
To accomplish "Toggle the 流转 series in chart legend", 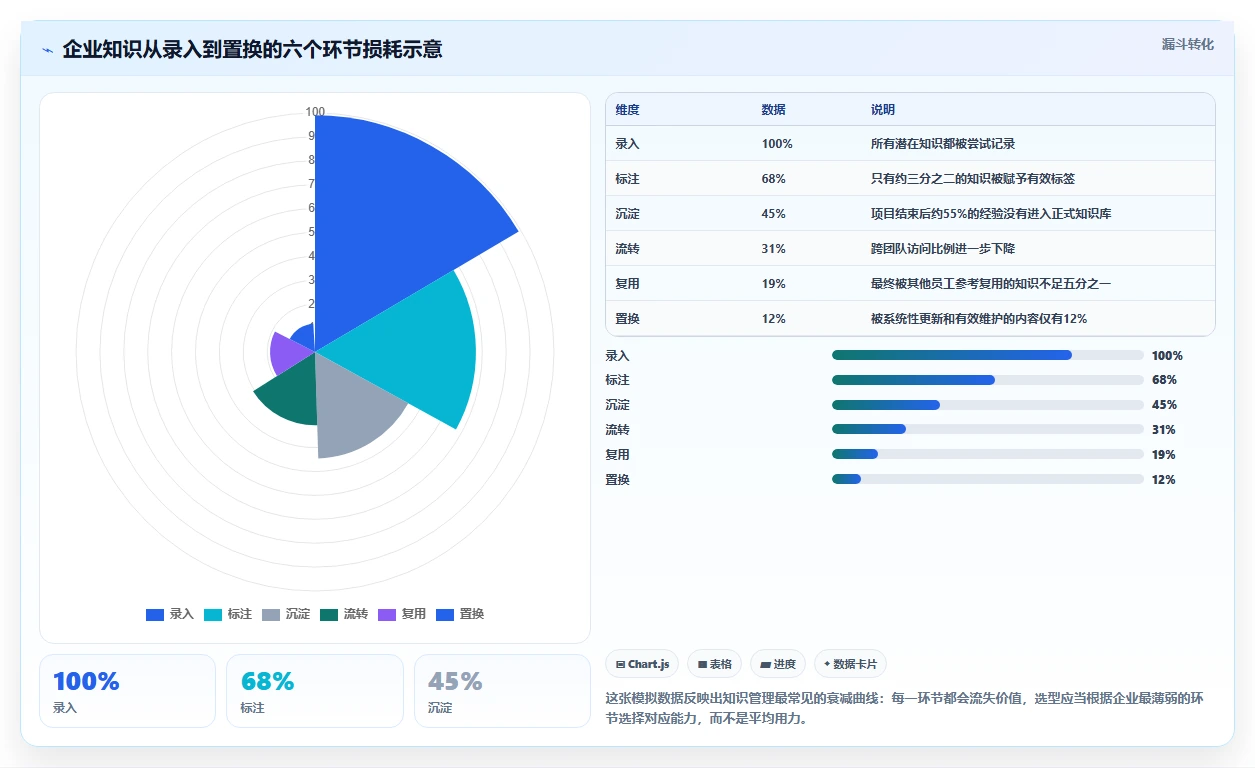I will (x=344, y=614).
